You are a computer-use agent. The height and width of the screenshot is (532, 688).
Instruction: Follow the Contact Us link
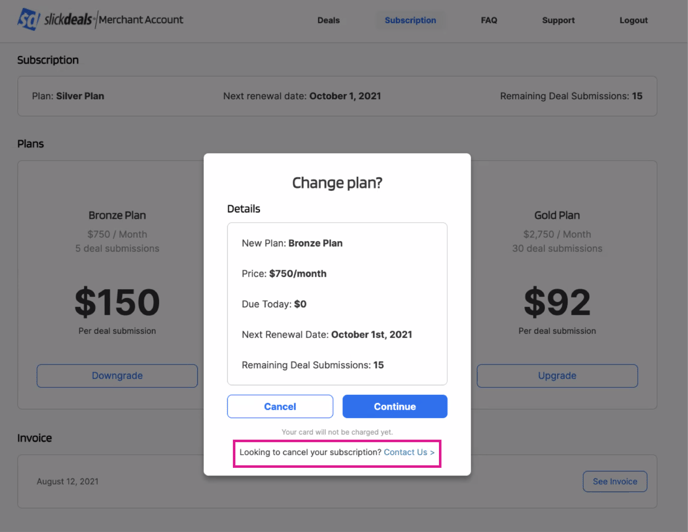[409, 453]
